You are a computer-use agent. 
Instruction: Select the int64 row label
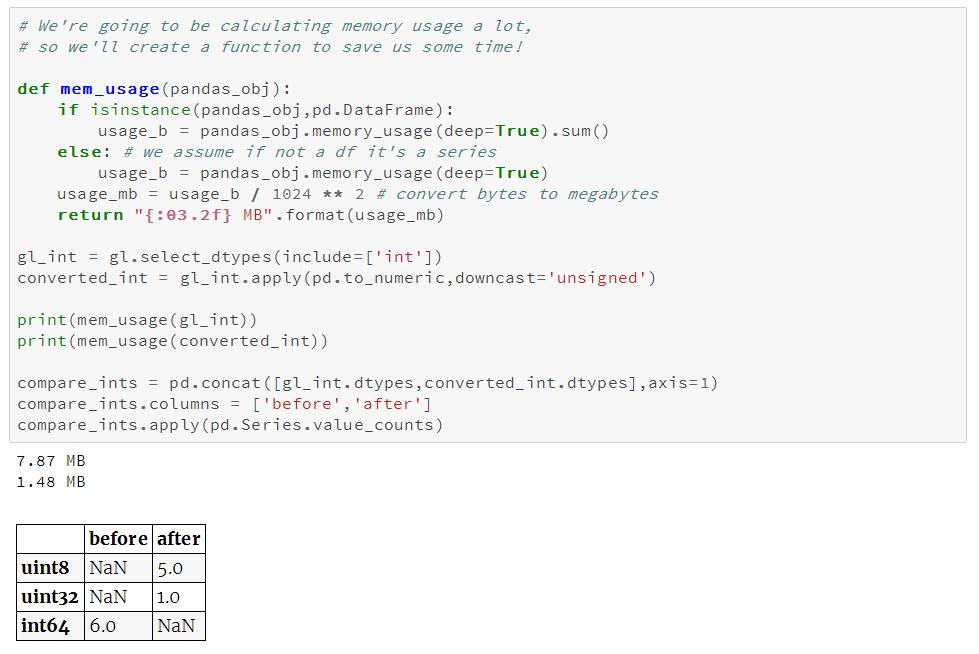click(47, 626)
